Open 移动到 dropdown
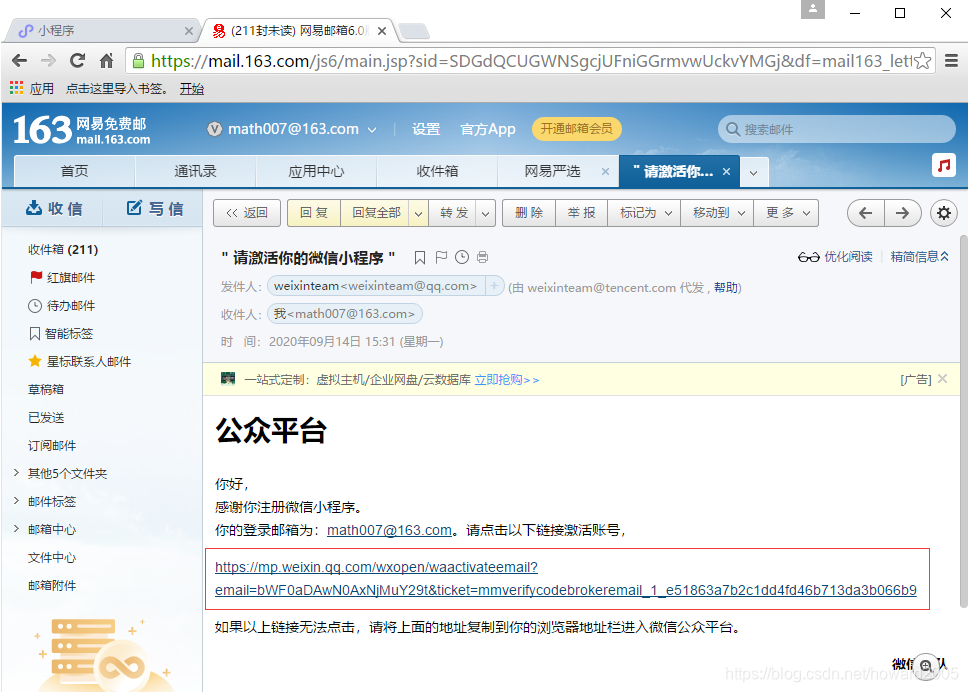 point(717,213)
